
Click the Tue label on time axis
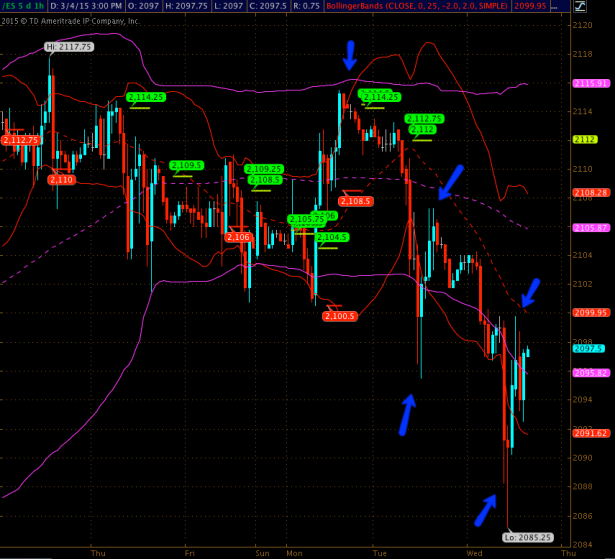point(379,551)
